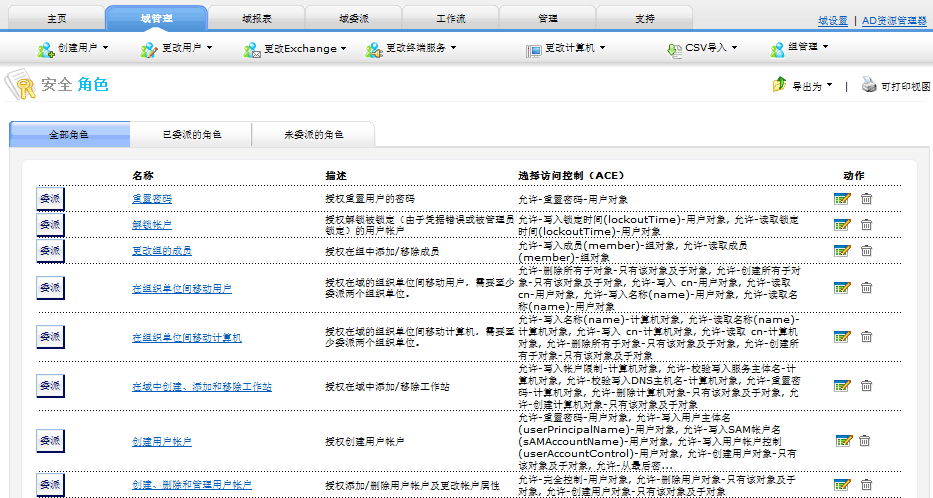Open the 解锁帐户 role link
This screenshot has height=498, width=933.
pos(152,225)
